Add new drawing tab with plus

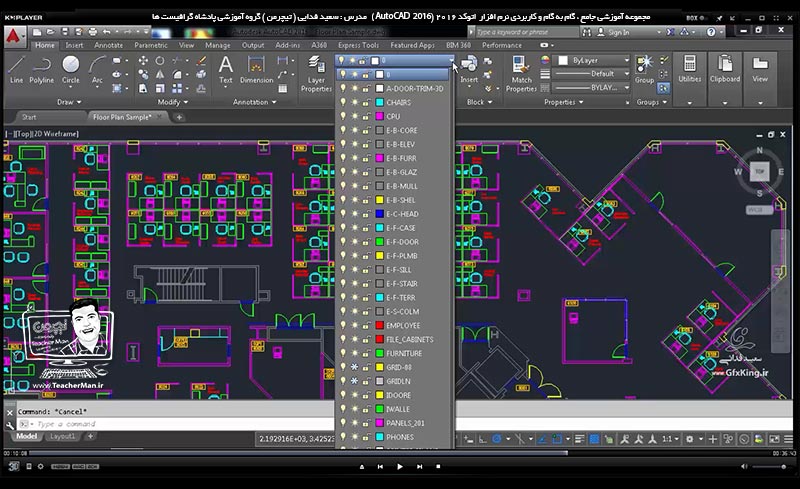click(x=179, y=117)
